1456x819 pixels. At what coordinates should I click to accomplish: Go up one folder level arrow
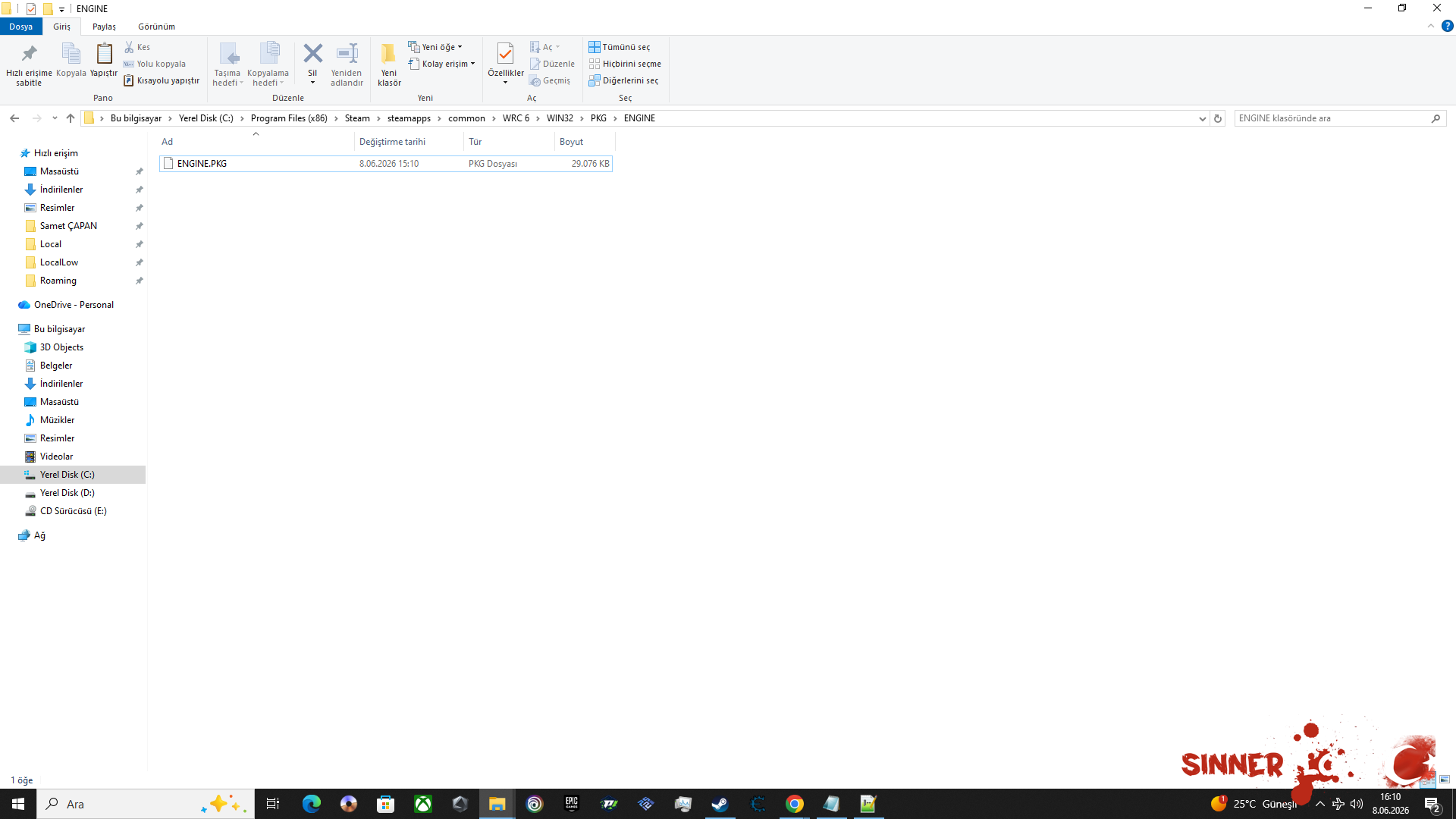tap(71, 118)
